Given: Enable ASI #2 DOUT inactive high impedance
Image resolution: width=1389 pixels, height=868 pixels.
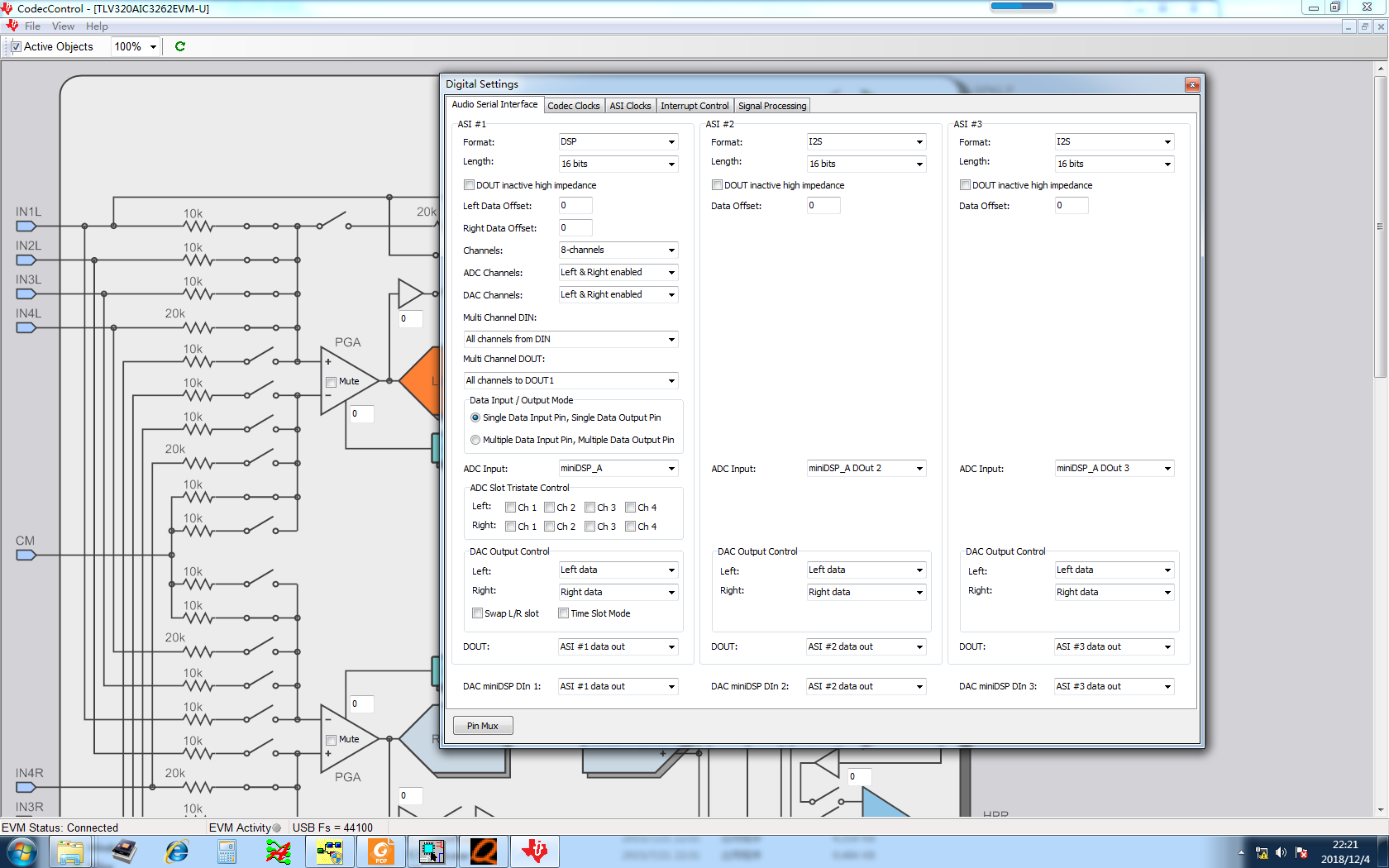Looking at the screenshot, I should pos(717,185).
